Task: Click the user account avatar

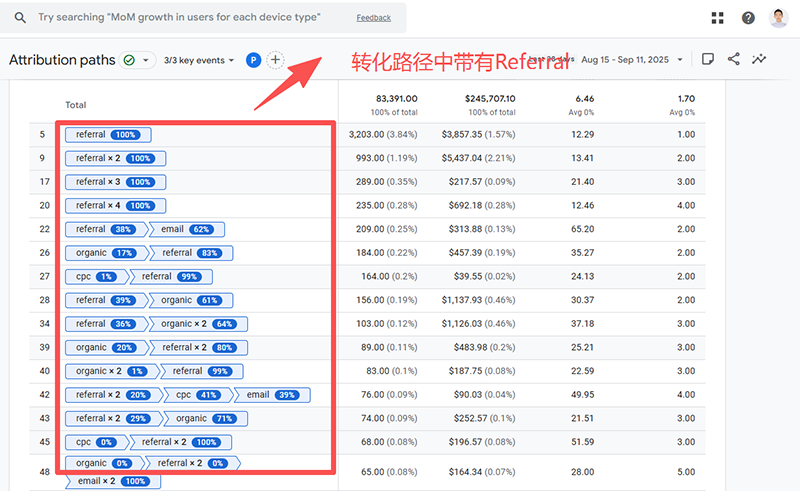Action: (779, 18)
